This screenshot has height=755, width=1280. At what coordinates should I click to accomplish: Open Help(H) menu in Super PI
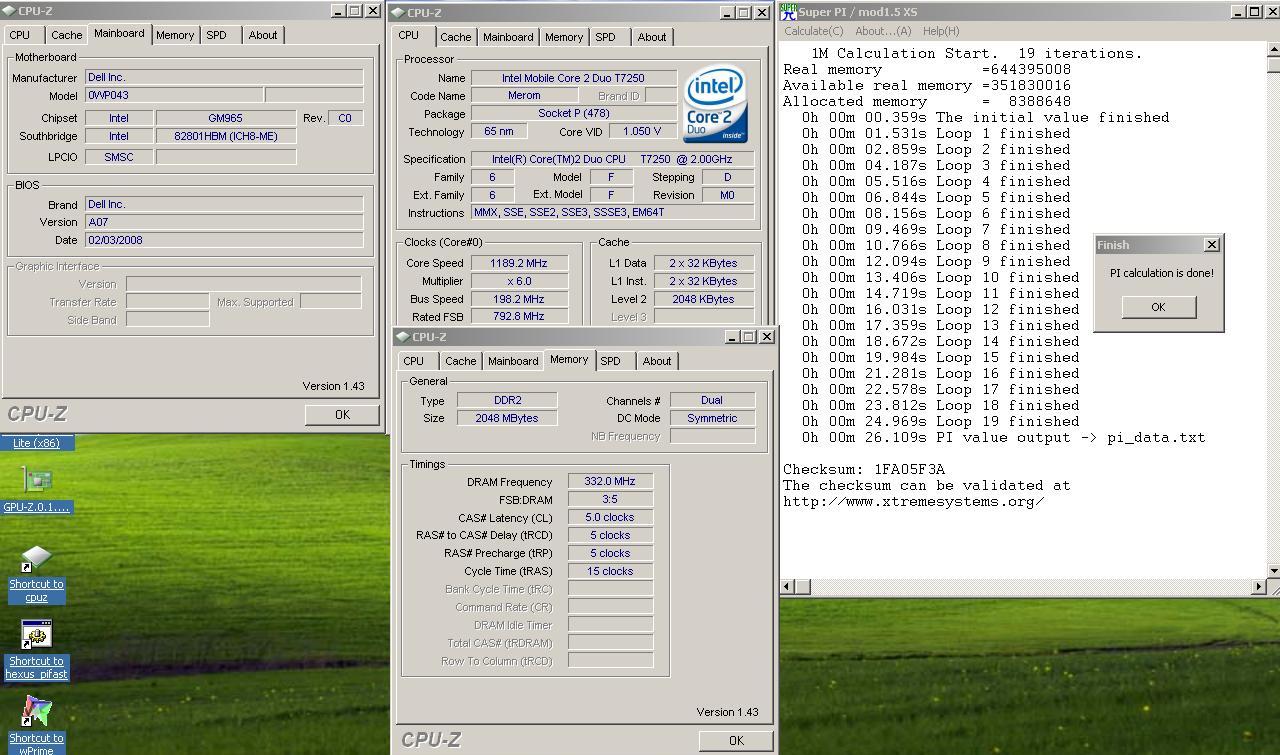click(941, 31)
